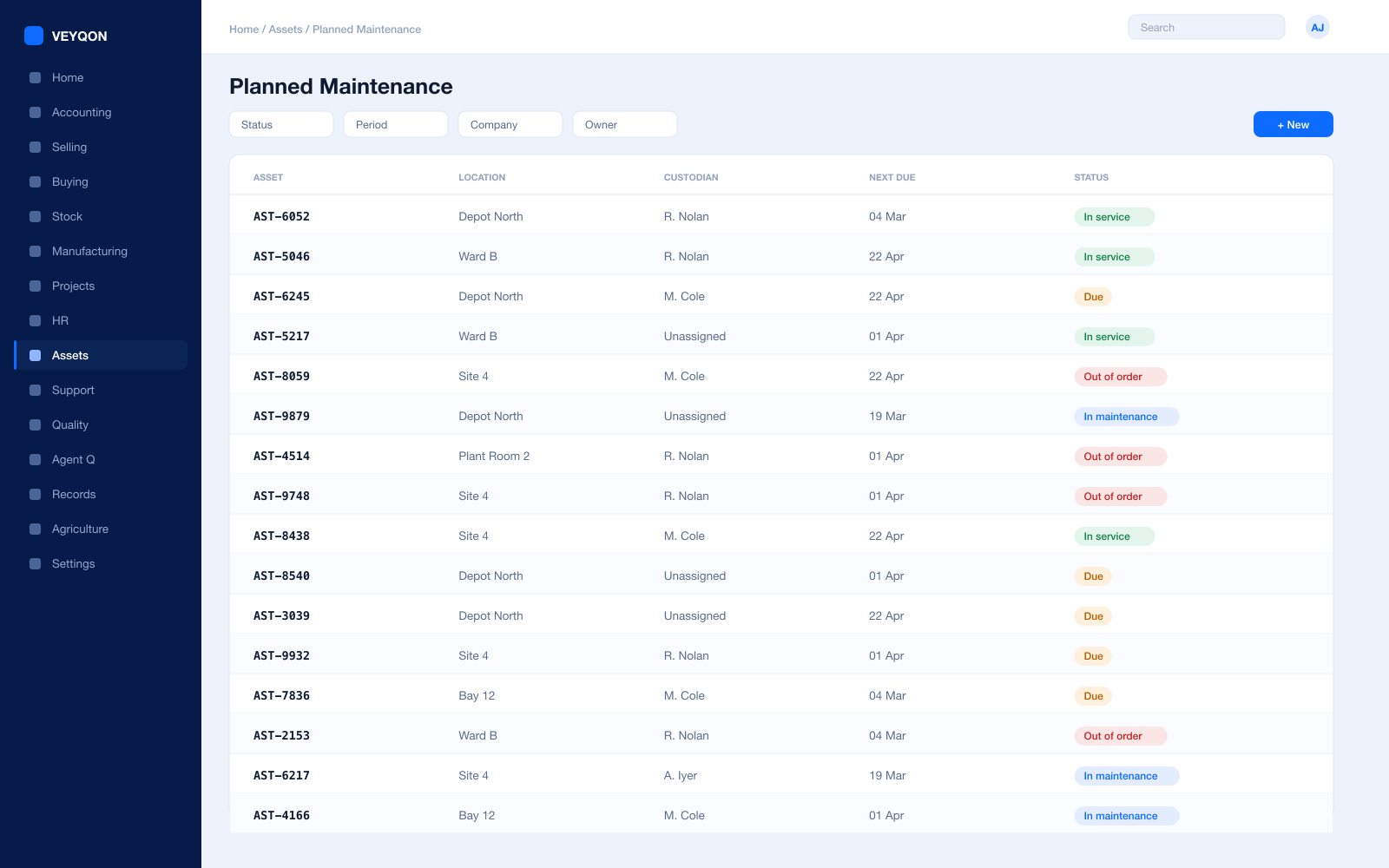1389x868 pixels.
Task: Click the Records sidebar icon
Action: click(x=36, y=494)
